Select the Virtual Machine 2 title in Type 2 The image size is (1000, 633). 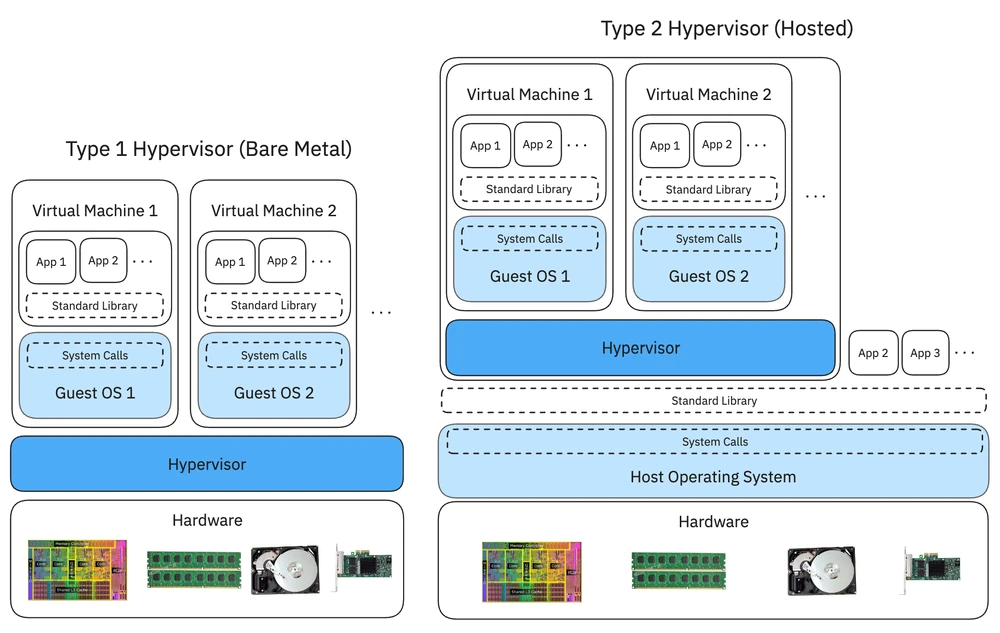point(708,94)
